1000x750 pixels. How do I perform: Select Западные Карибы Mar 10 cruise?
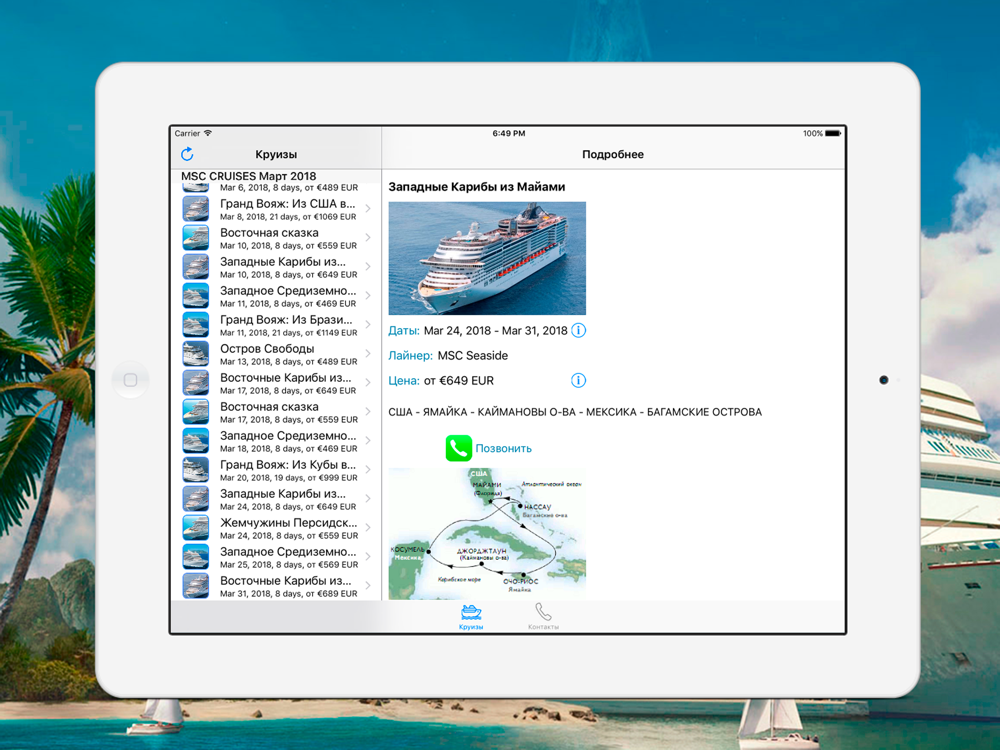pos(276,267)
